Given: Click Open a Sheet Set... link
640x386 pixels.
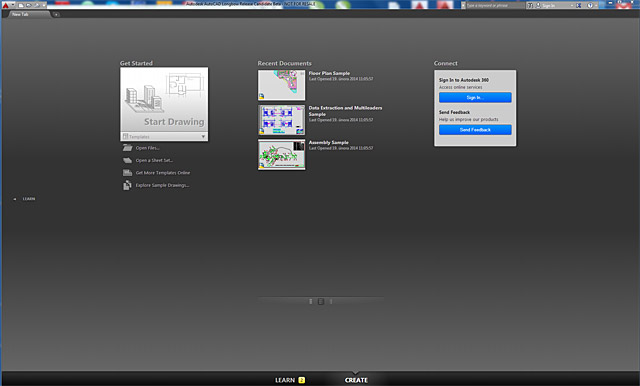Looking at the screenshot, I should pos(154,160).
